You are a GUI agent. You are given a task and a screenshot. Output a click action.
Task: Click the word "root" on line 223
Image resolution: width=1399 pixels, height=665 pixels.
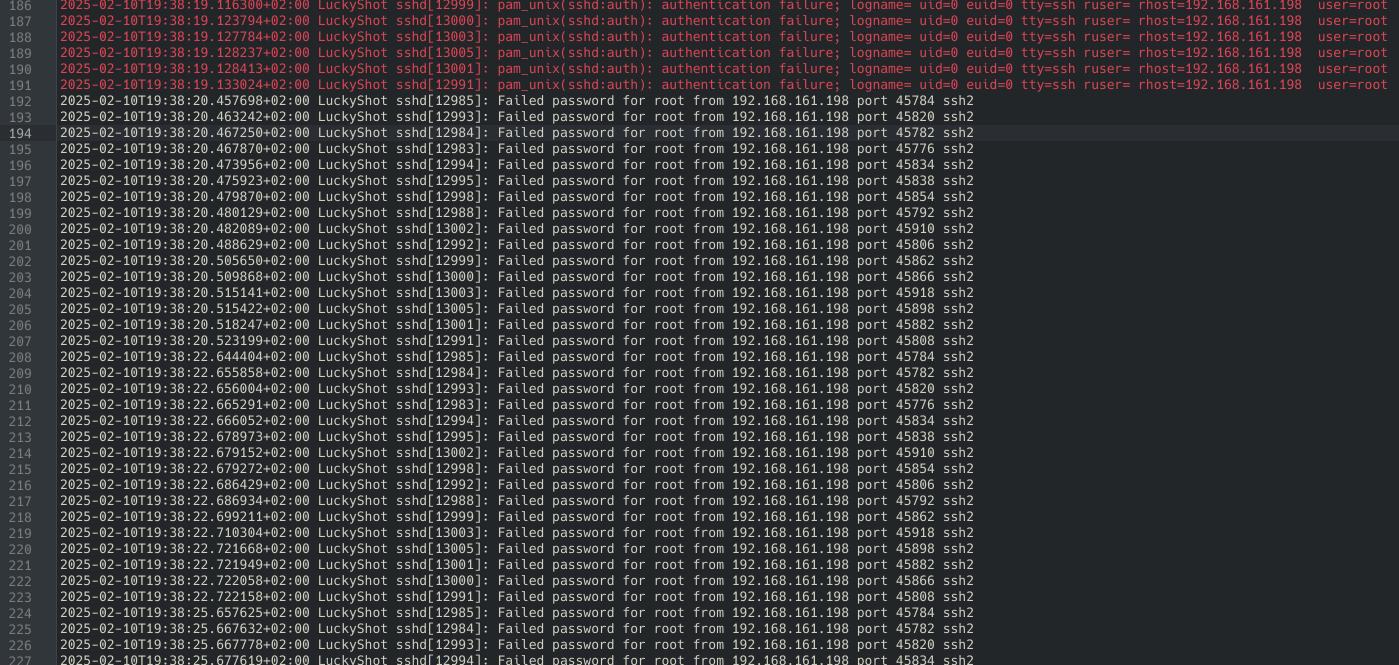coord(669,597)
